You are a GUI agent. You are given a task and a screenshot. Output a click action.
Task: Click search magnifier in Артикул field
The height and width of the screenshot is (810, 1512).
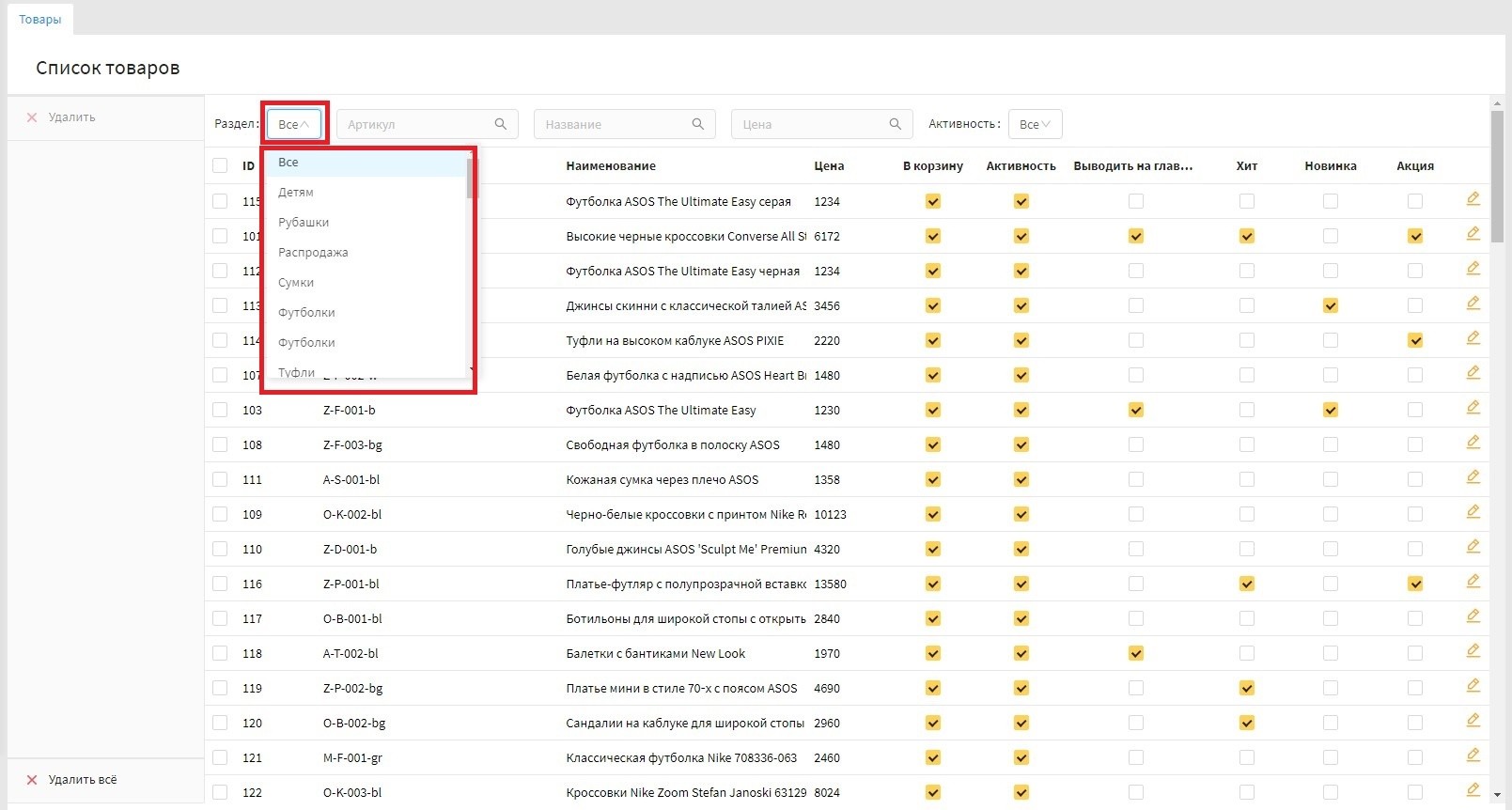point(500,124)
